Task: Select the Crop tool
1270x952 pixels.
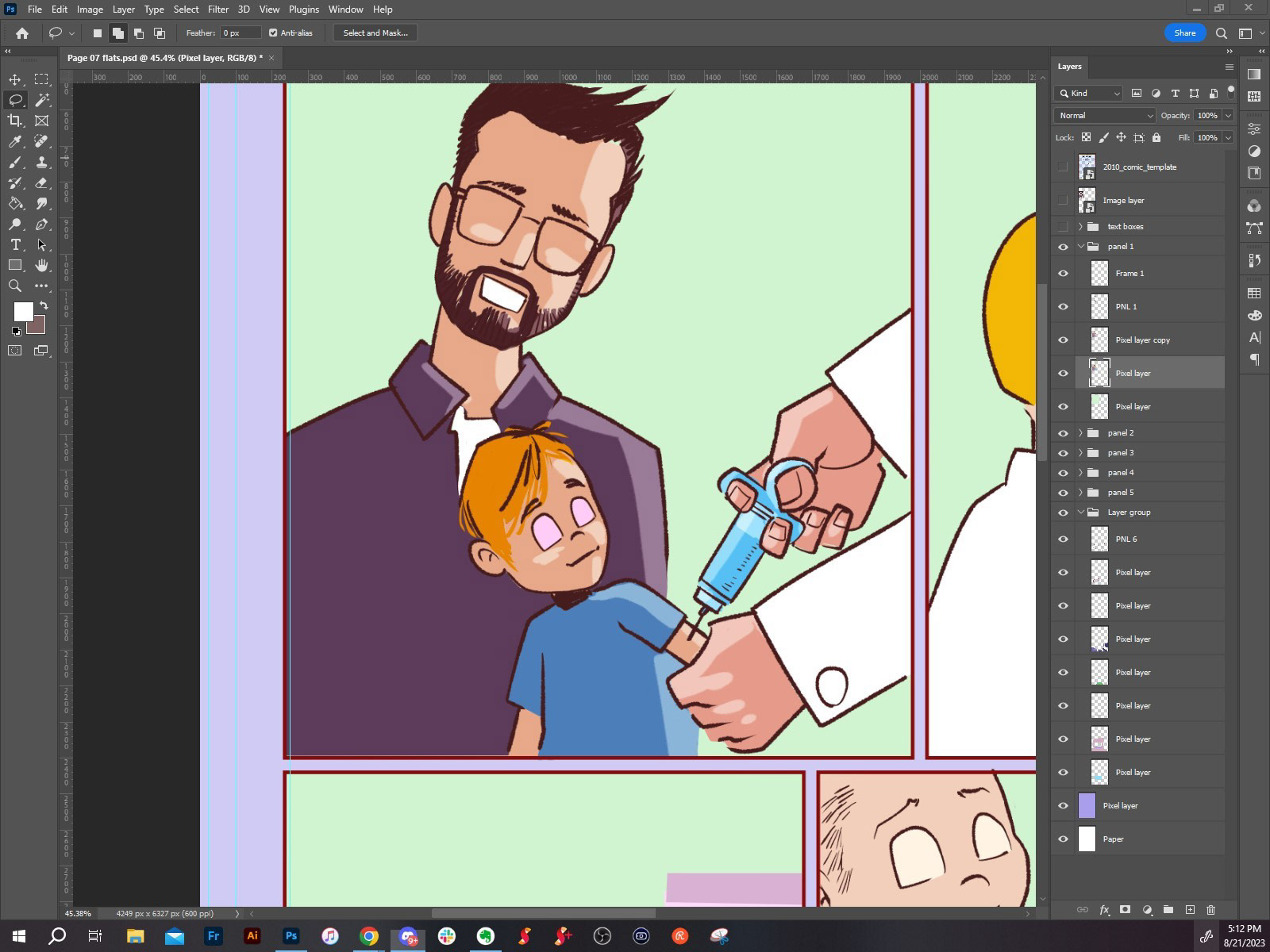Action: point(15,121)
